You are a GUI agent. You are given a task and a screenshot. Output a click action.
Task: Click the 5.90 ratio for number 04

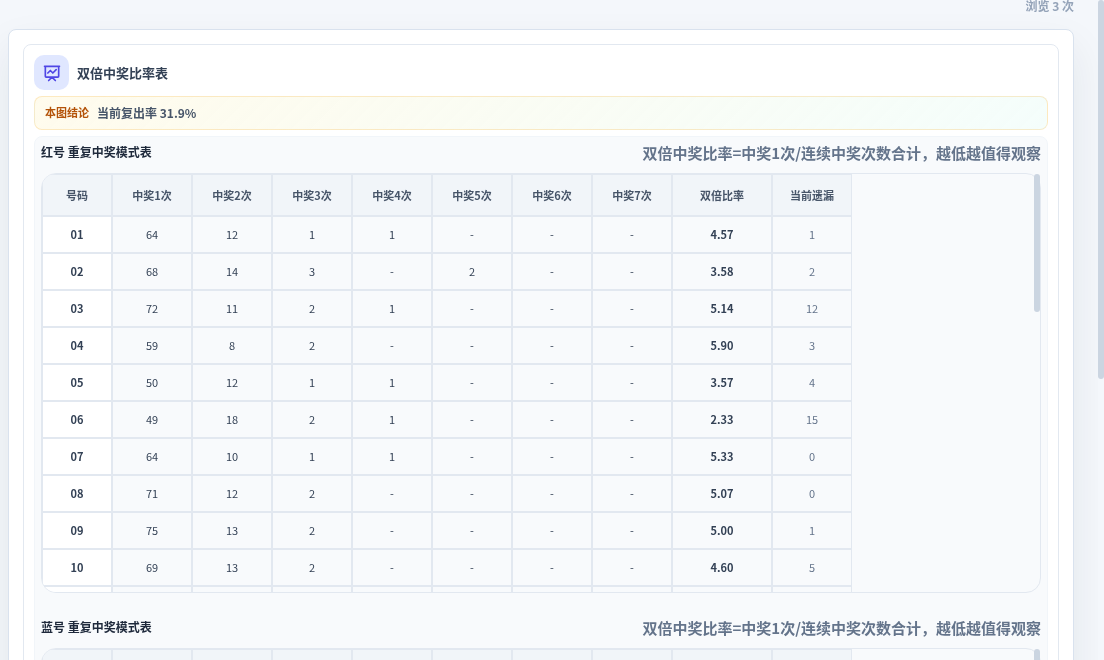(722, 346)
